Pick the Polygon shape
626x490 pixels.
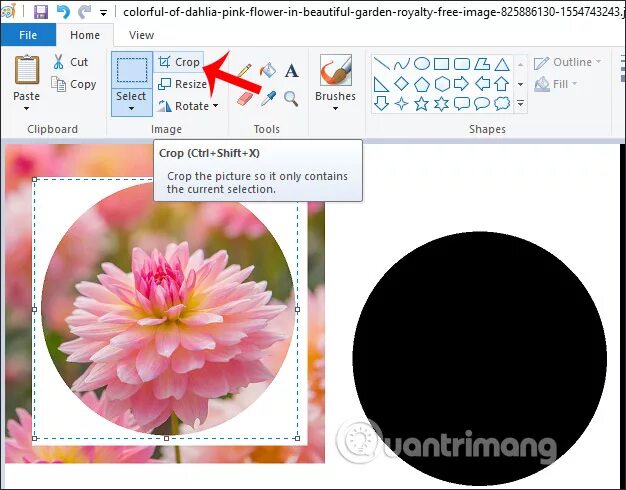(x=482, y=64)
